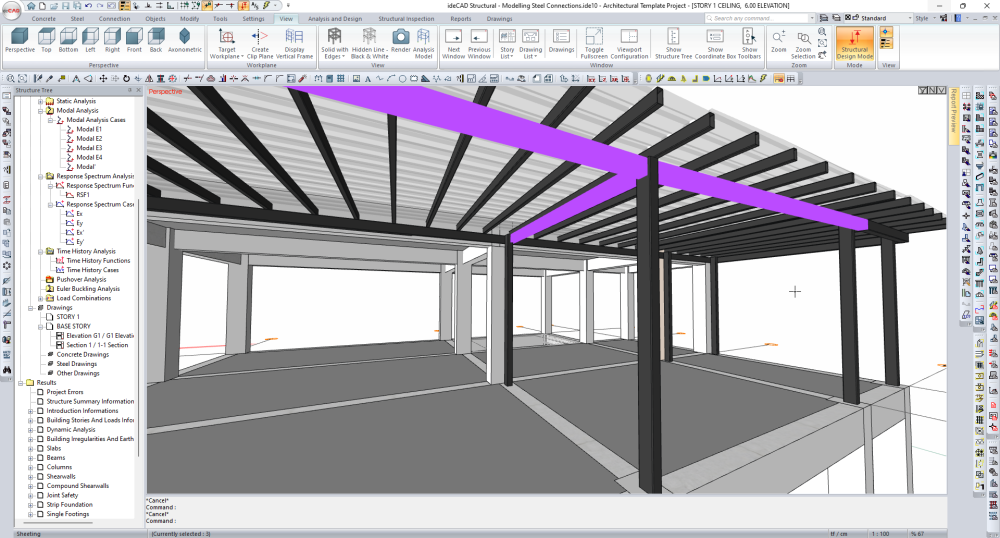Go to Next Window
The image size is (1000, 538).
coord(453,42)
